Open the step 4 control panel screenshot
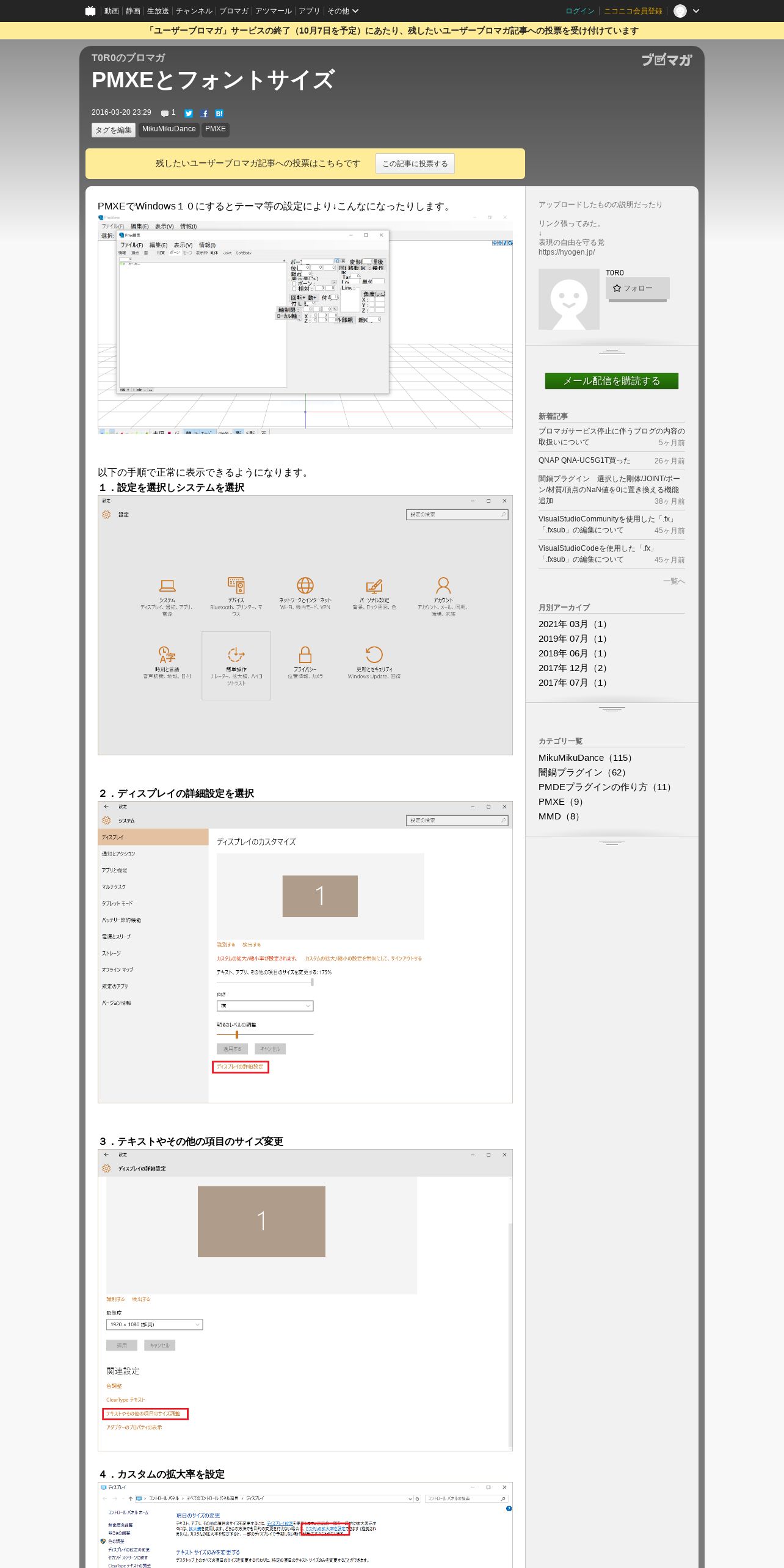784x1568 pixels. click(305, 1525)
